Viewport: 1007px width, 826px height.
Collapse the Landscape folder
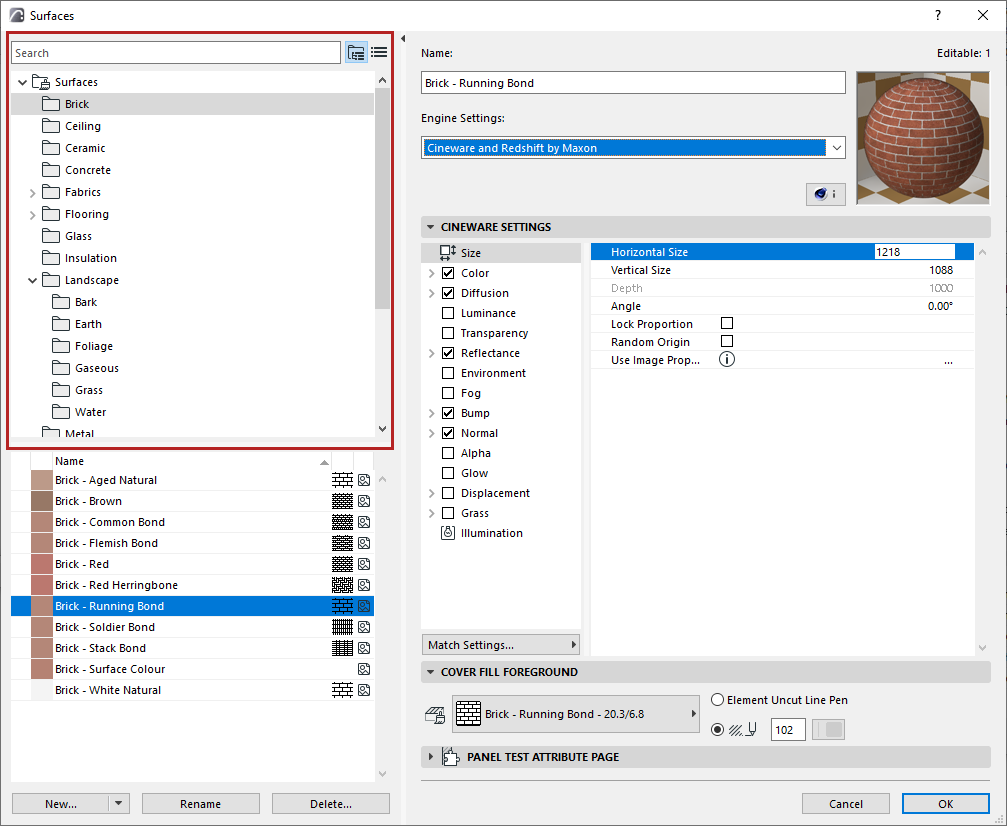tap(32, 281)
